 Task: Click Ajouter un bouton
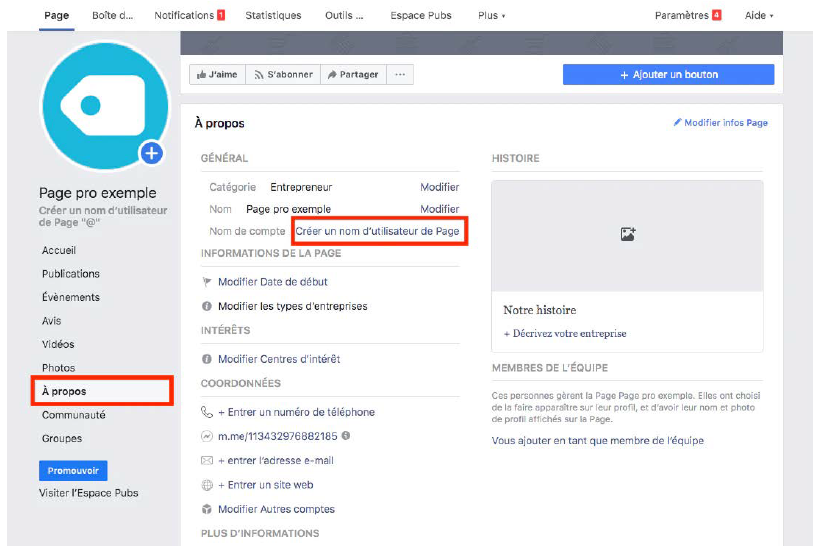click(669, 74)
